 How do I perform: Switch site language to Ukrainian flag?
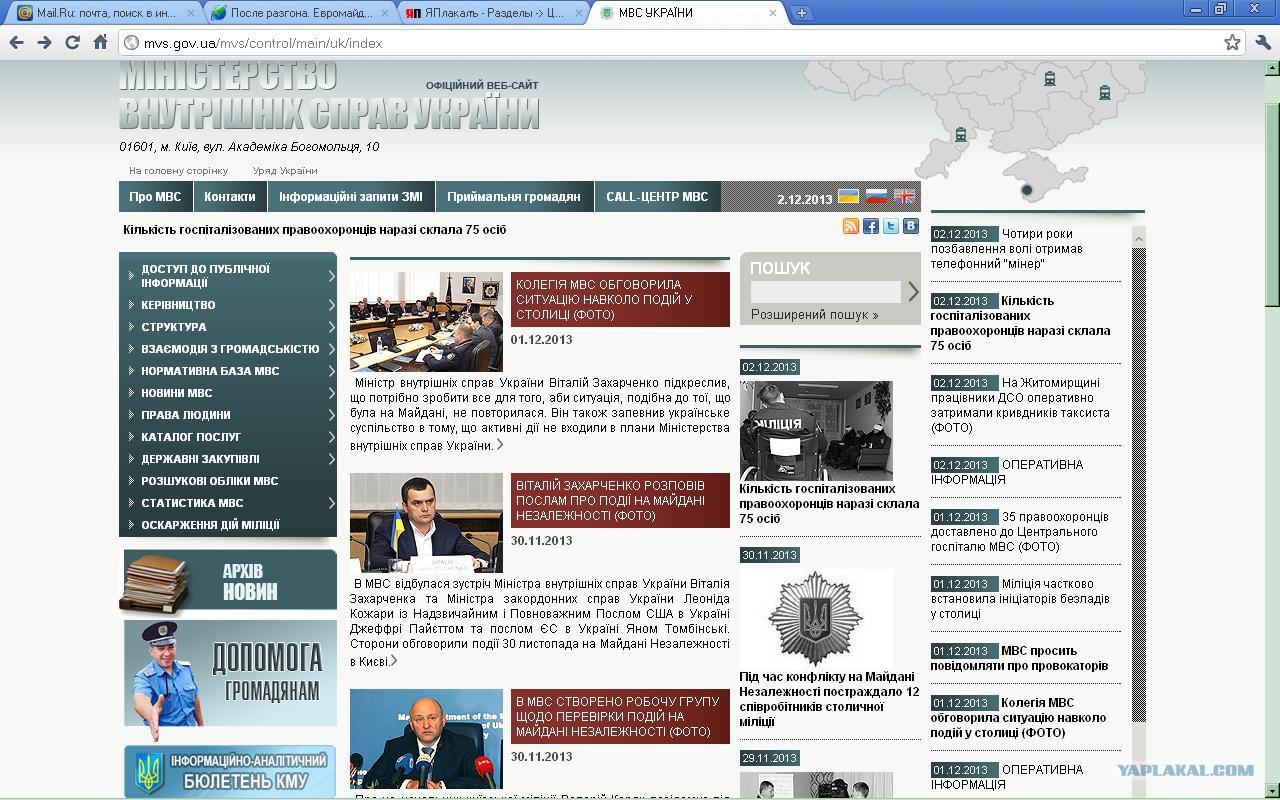pyautogui.click(x=848, y=196)
